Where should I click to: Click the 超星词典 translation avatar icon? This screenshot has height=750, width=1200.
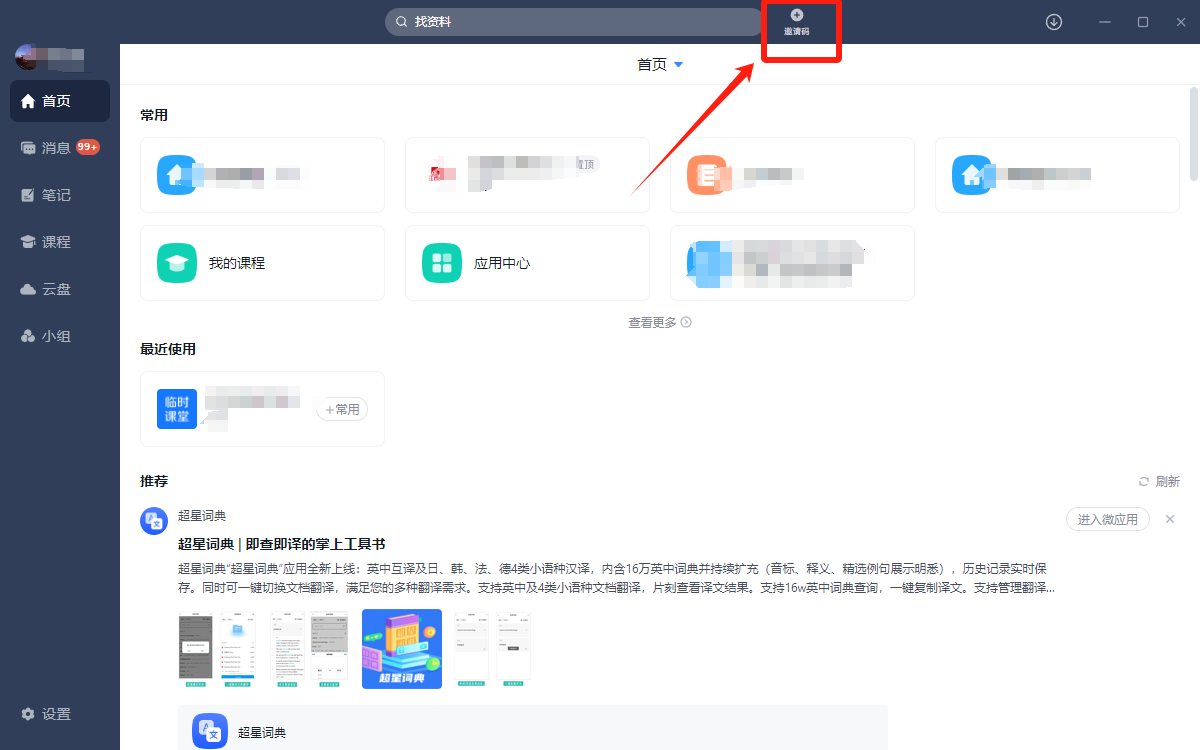(154, 520)
